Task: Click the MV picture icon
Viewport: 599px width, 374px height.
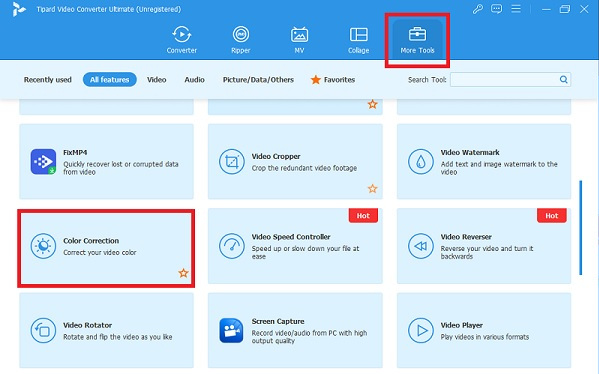Action: tap(299, 35)
